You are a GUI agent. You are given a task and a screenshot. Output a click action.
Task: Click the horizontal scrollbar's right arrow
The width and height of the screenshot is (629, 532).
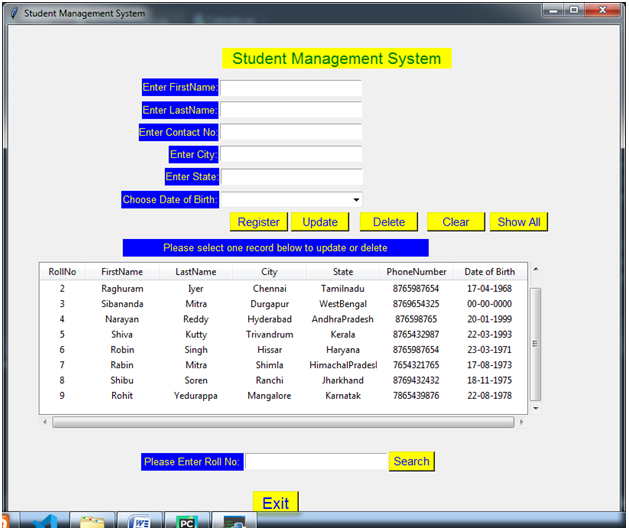(521, 422)
